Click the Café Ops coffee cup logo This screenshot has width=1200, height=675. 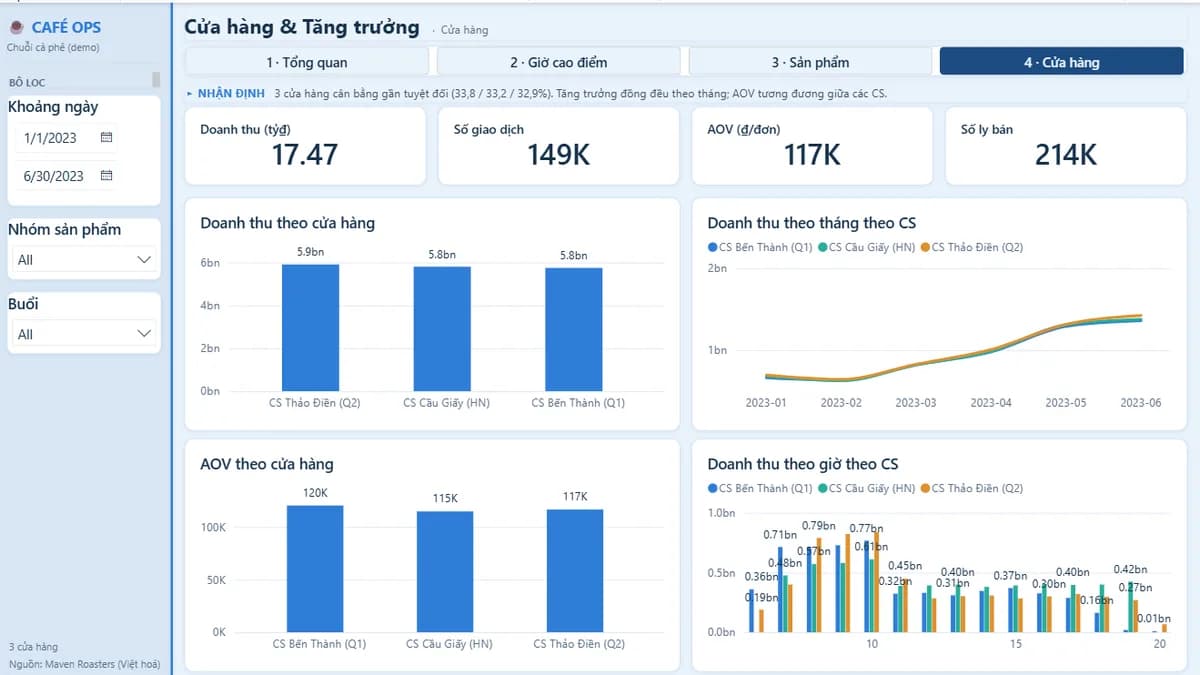click(x=16, y=27)
